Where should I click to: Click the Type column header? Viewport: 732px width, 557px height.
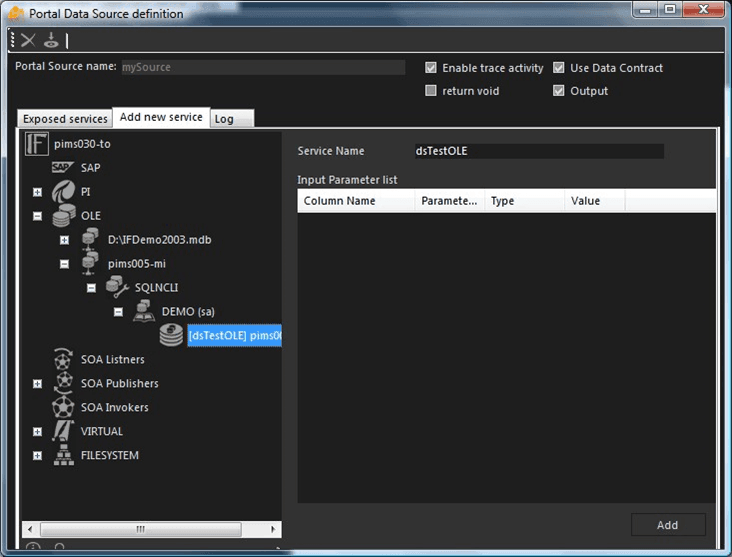point(525,201)
